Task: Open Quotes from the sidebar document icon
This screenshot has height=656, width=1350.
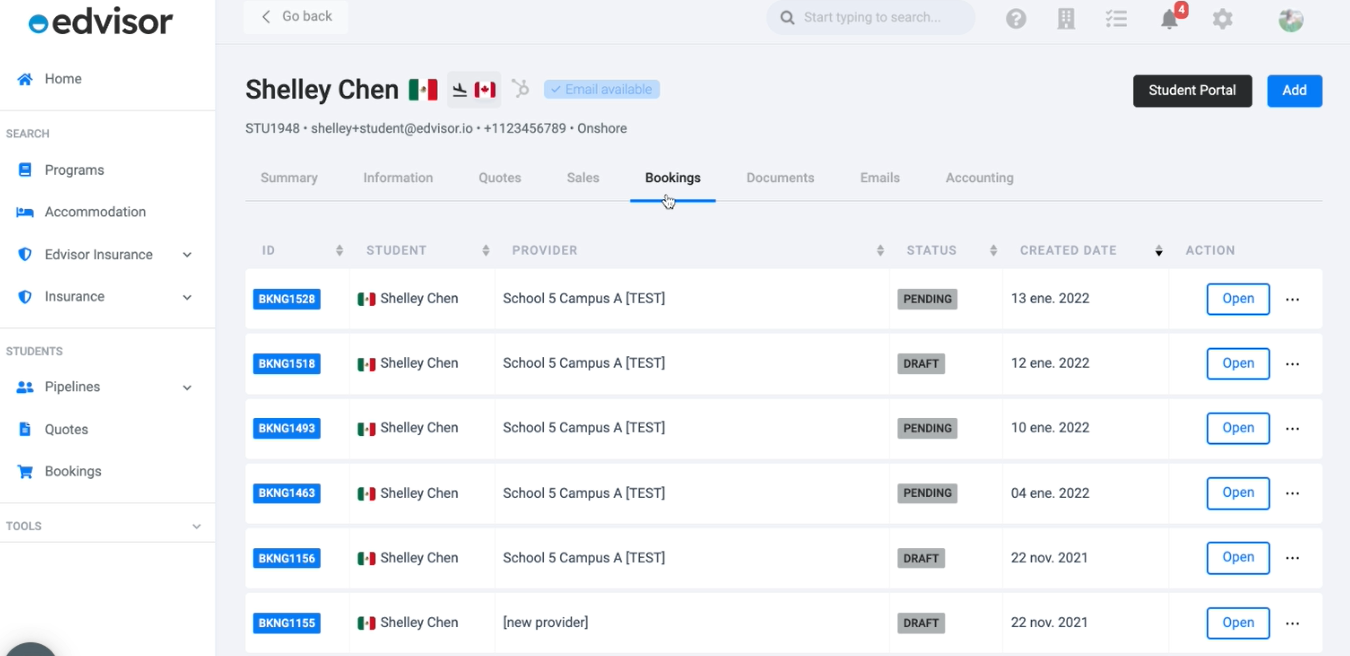Action: [25, 429]
